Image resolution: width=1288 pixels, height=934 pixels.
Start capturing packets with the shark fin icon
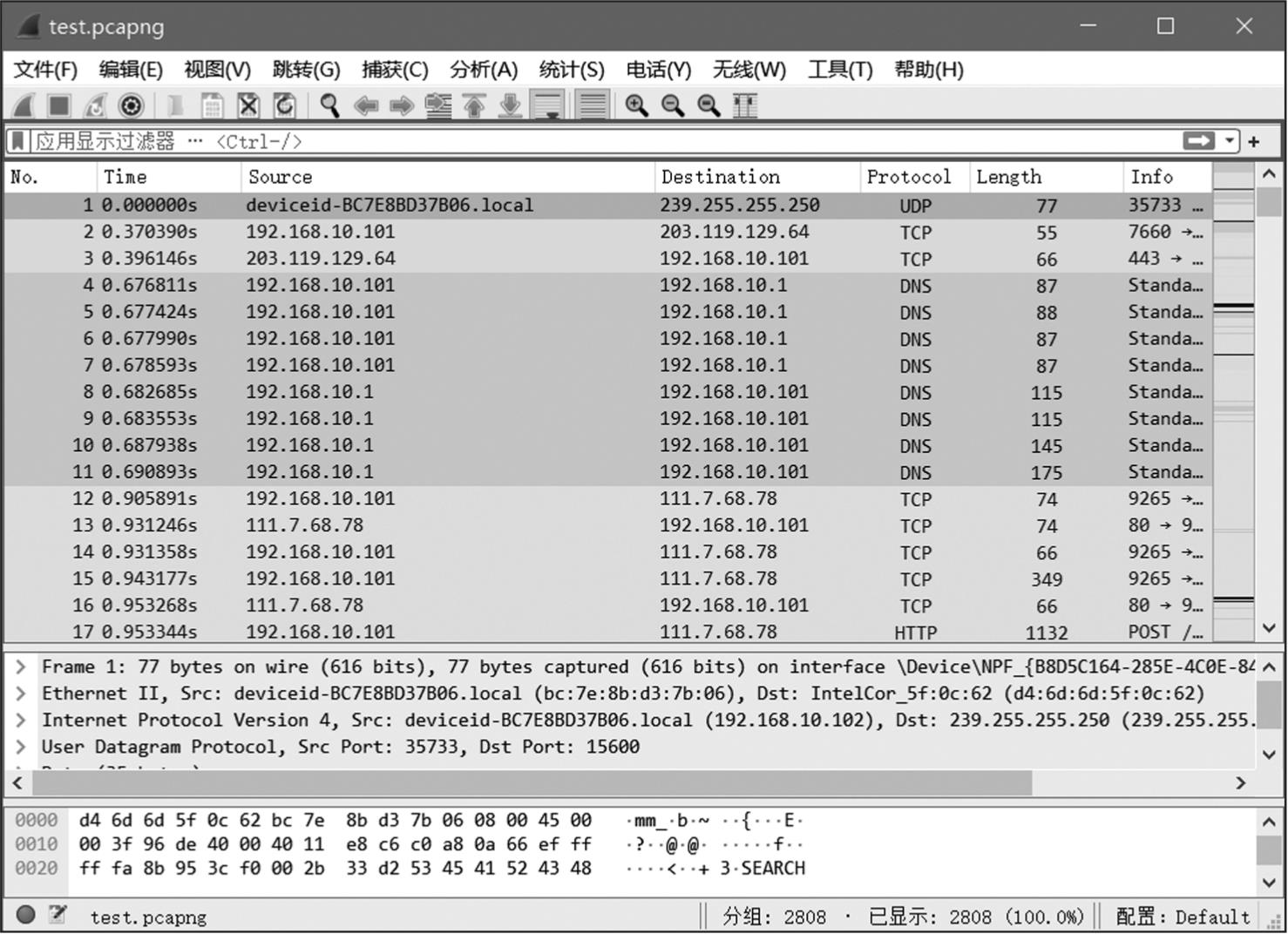pos(24,106)
